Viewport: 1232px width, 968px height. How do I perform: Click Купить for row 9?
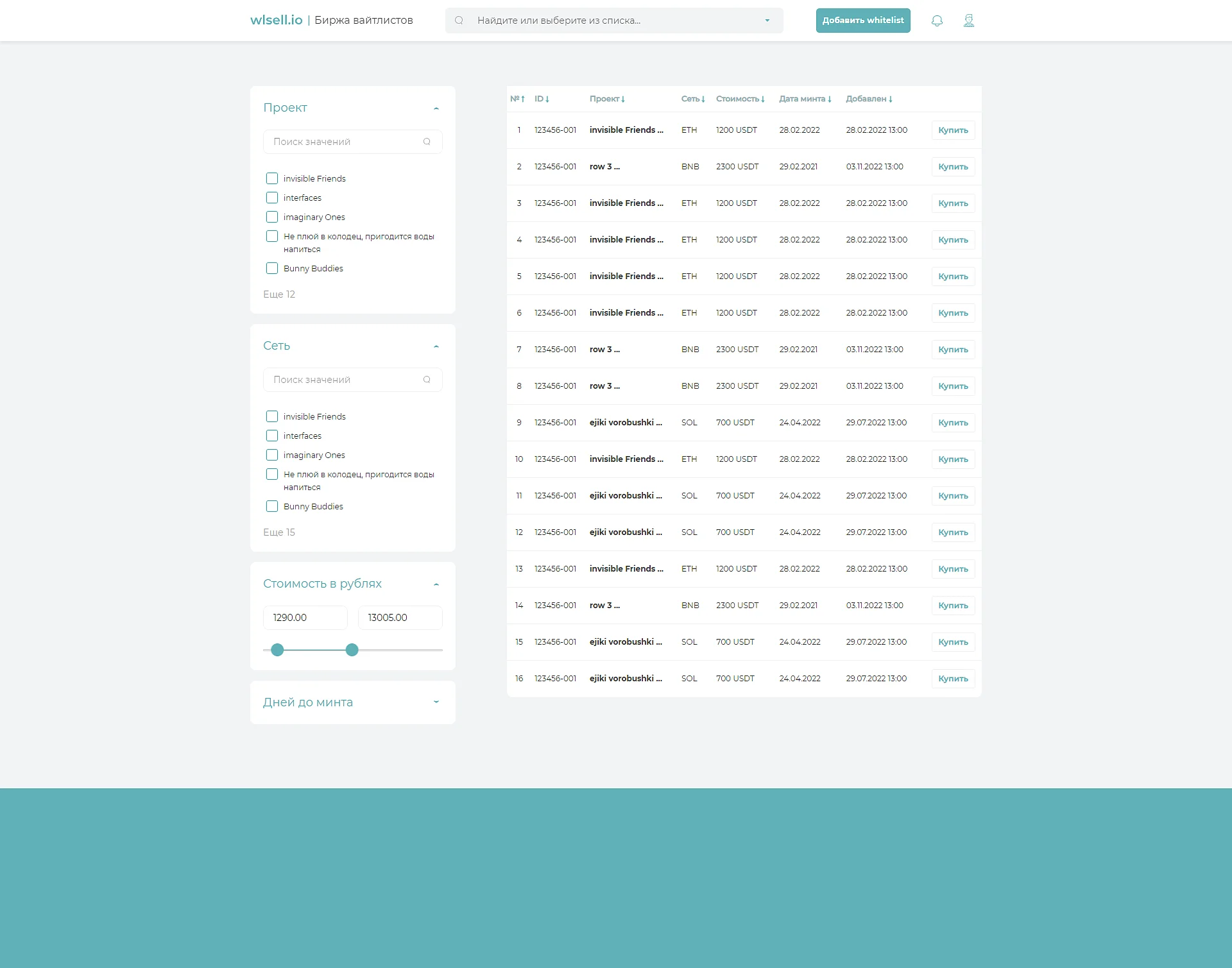click(953, 423)
